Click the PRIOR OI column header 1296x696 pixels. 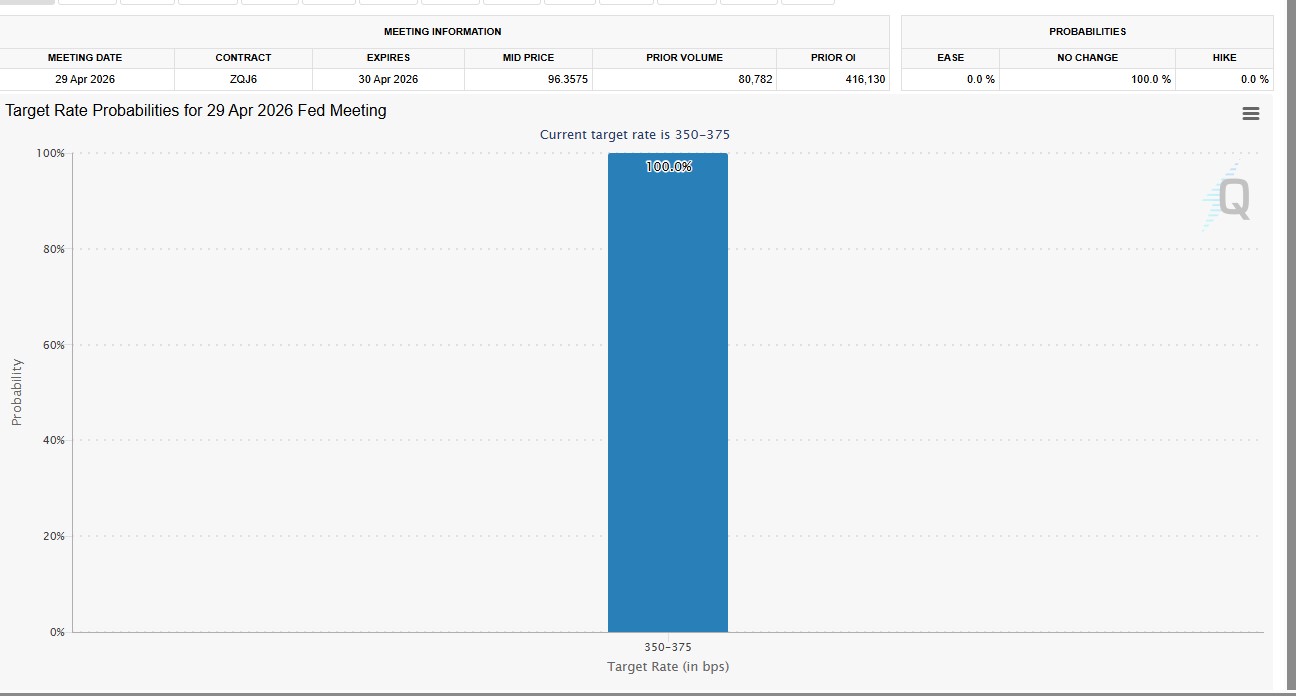coord(833,57)
